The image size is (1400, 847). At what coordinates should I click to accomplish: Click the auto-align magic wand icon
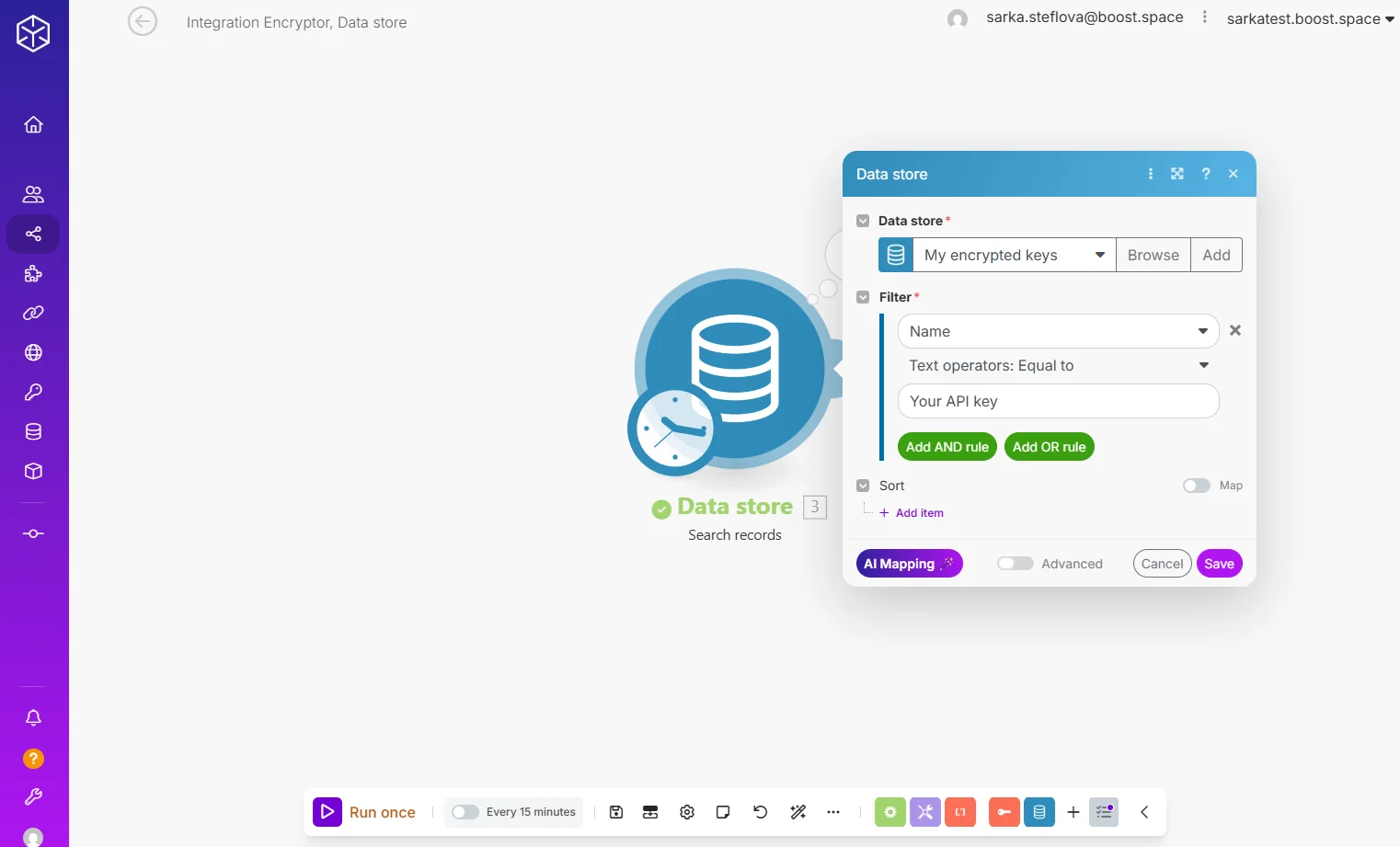click(x=798, y=812)
